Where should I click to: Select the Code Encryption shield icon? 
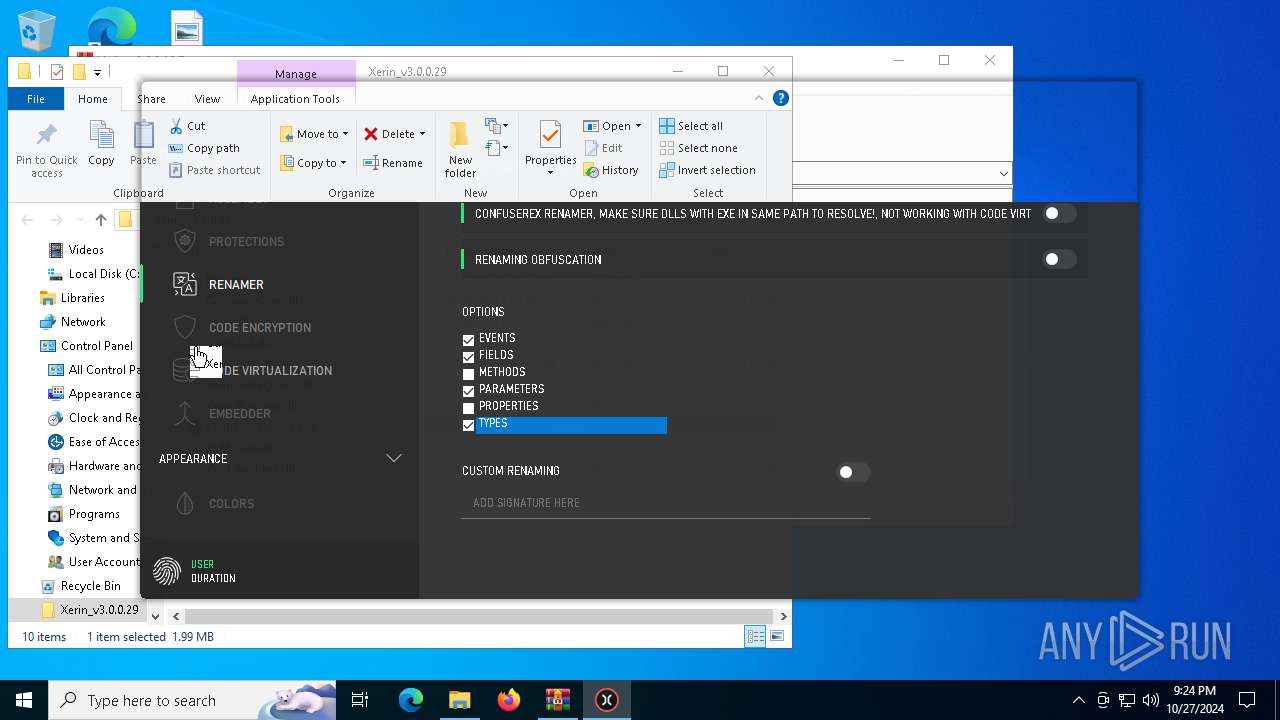coord(185,327)
